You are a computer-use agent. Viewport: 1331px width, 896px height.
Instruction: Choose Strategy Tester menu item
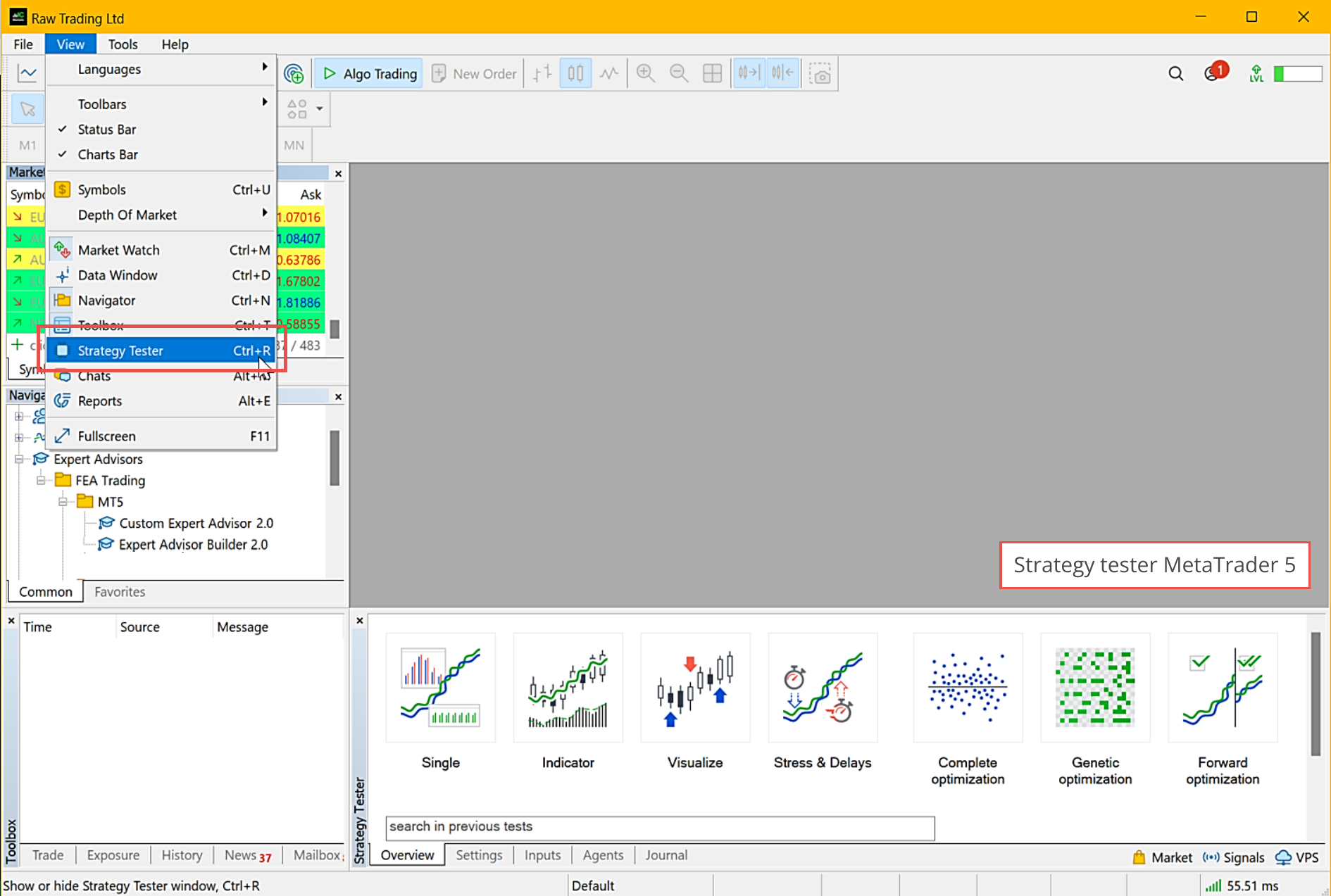pos(161,351)
